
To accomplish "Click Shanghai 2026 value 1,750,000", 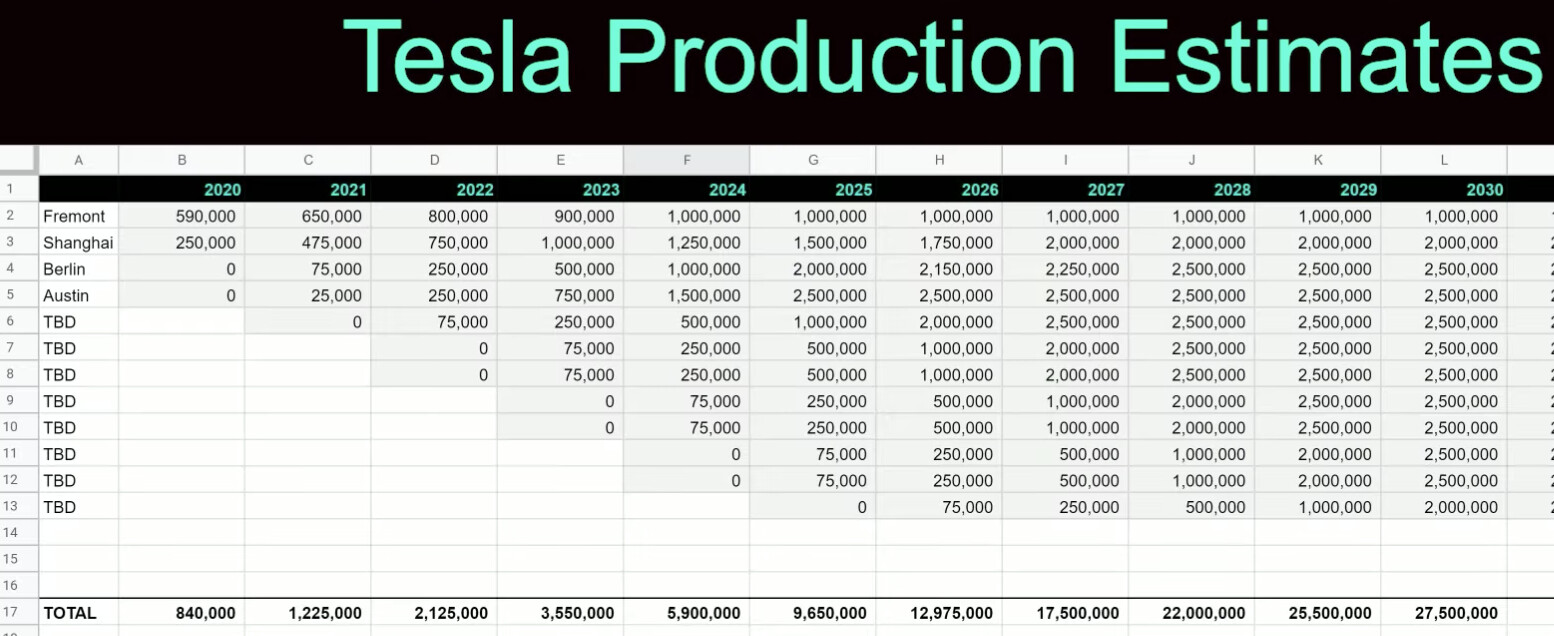I will point(939,242).
